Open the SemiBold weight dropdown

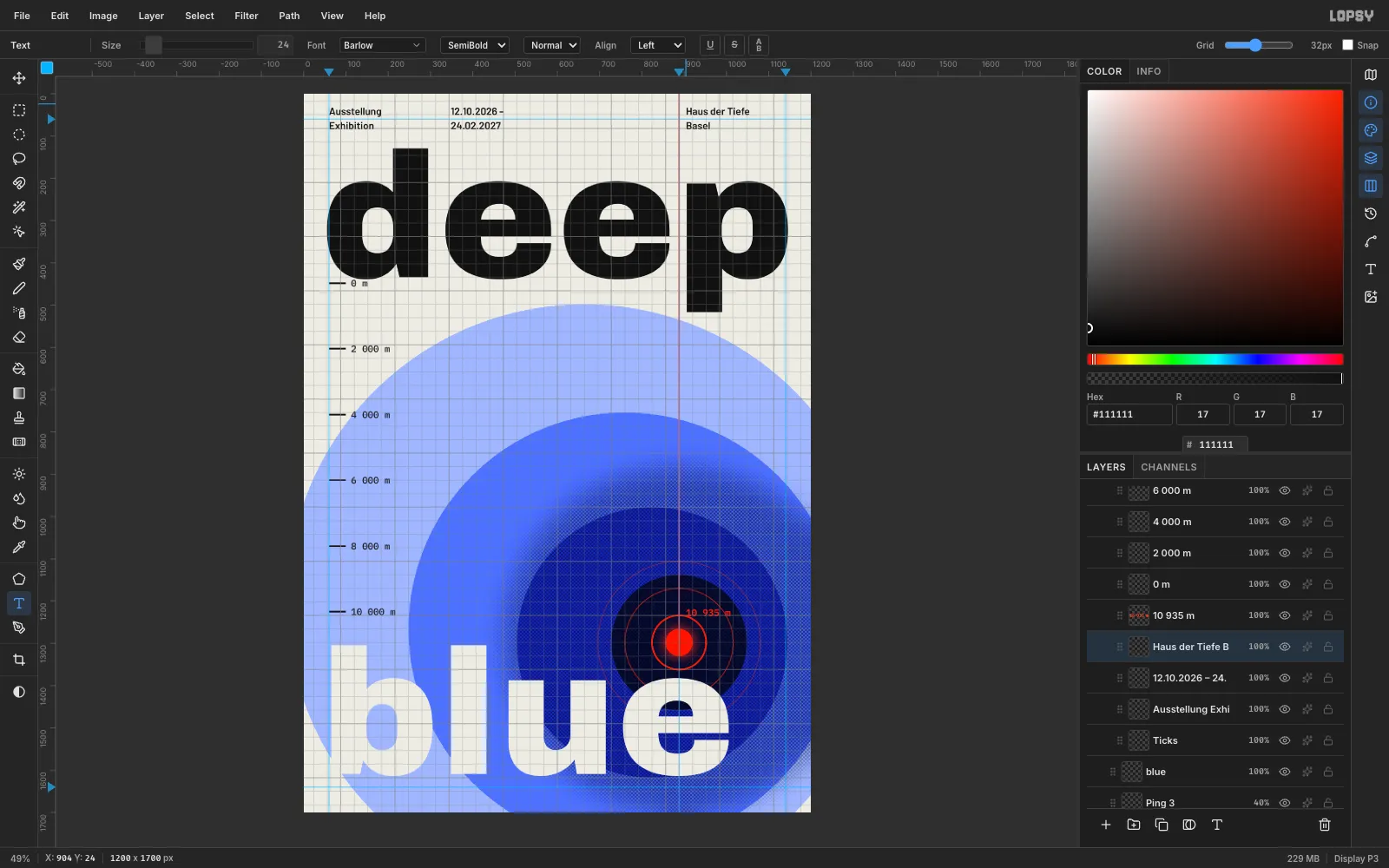click(x=474, y=45)
